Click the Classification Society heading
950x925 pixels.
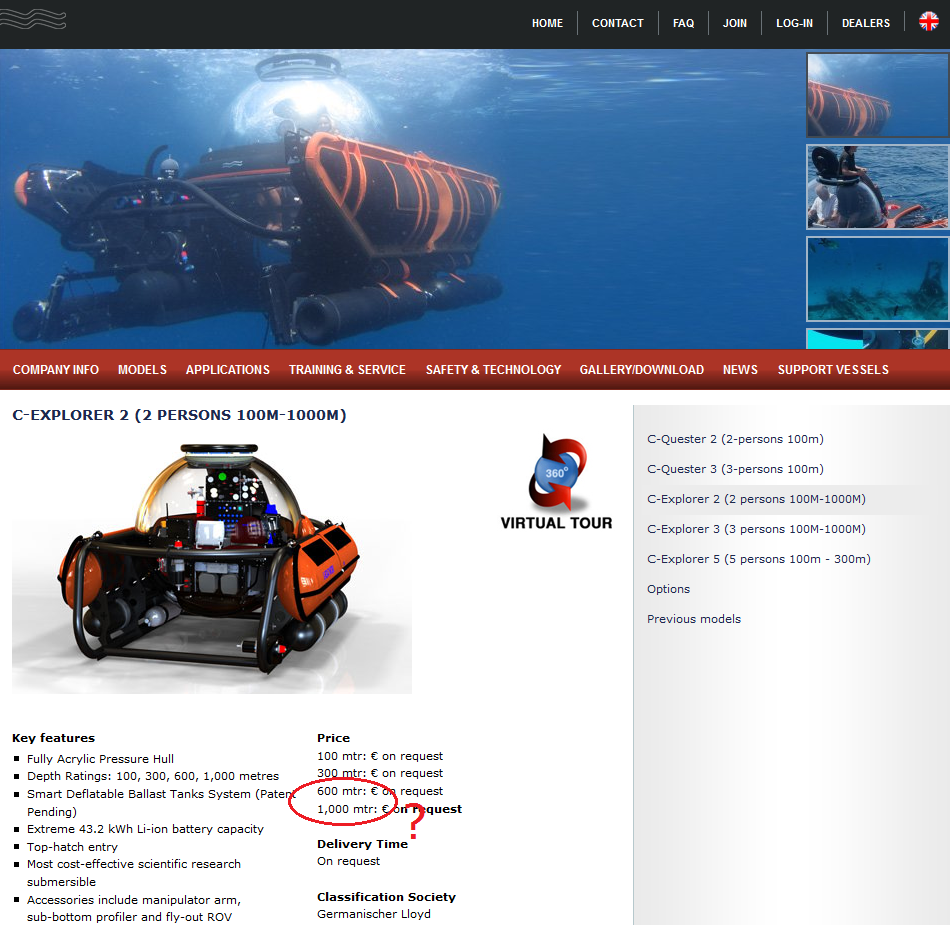(386, 897)
